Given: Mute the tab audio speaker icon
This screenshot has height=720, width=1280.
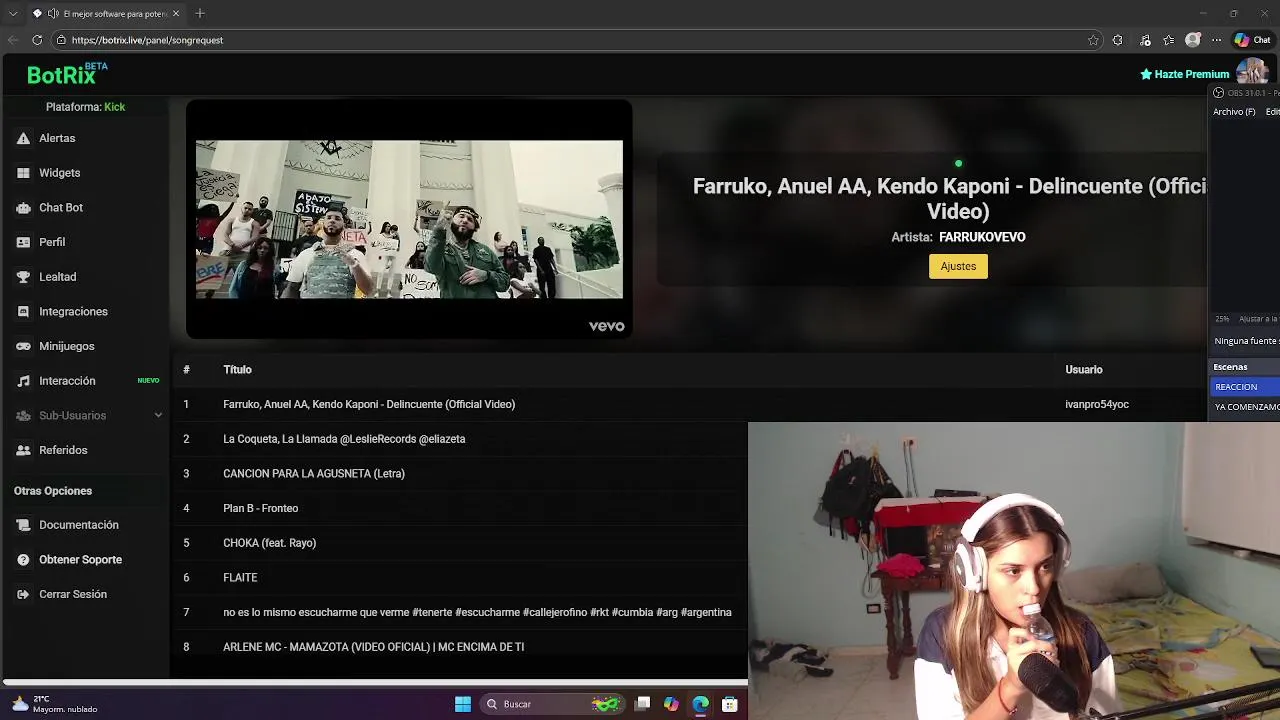Looking at the screenshot, I should [x=52, y=14].
